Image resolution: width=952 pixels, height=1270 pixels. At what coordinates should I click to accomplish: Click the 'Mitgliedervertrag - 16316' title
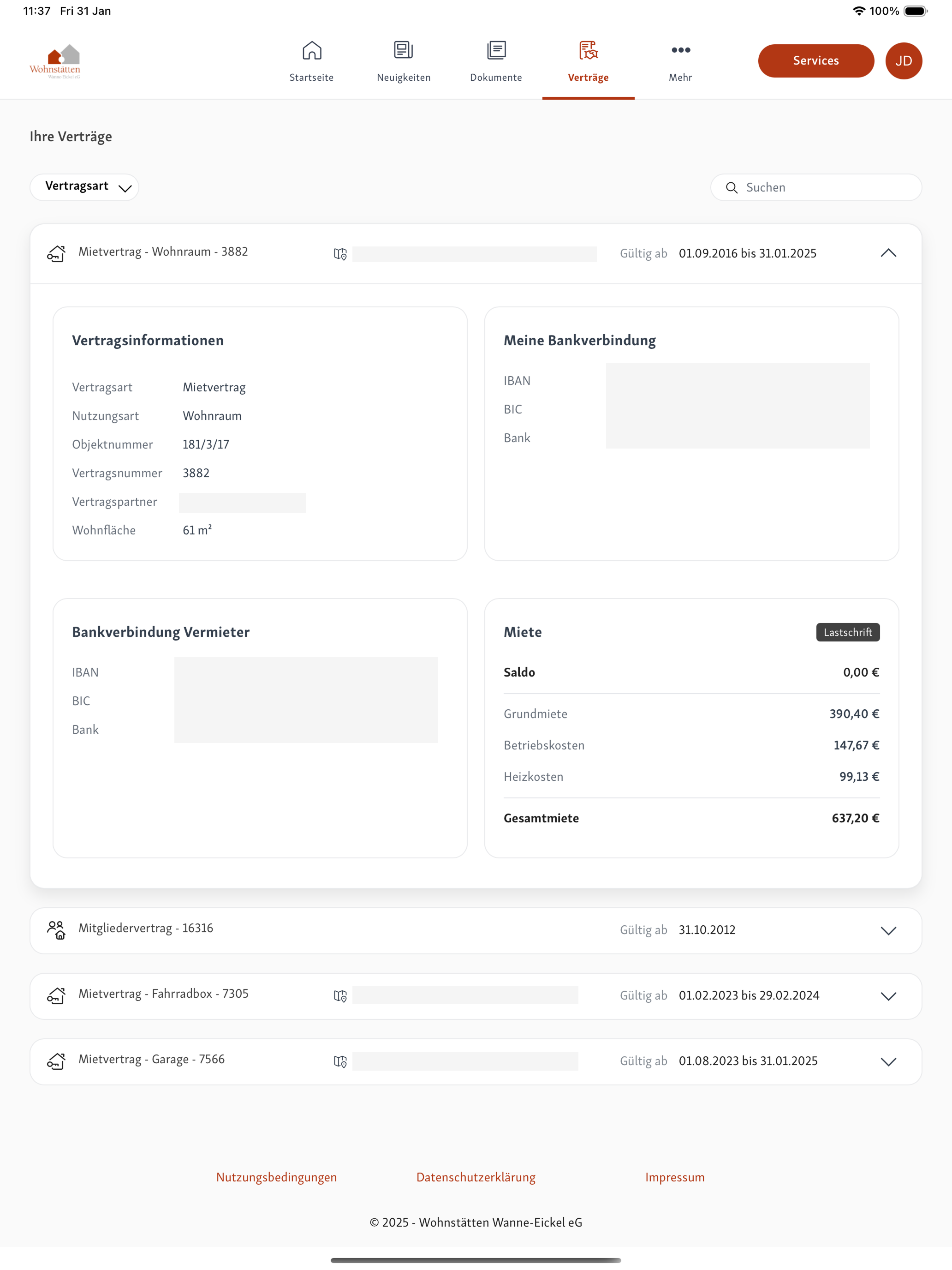point(146,928)
